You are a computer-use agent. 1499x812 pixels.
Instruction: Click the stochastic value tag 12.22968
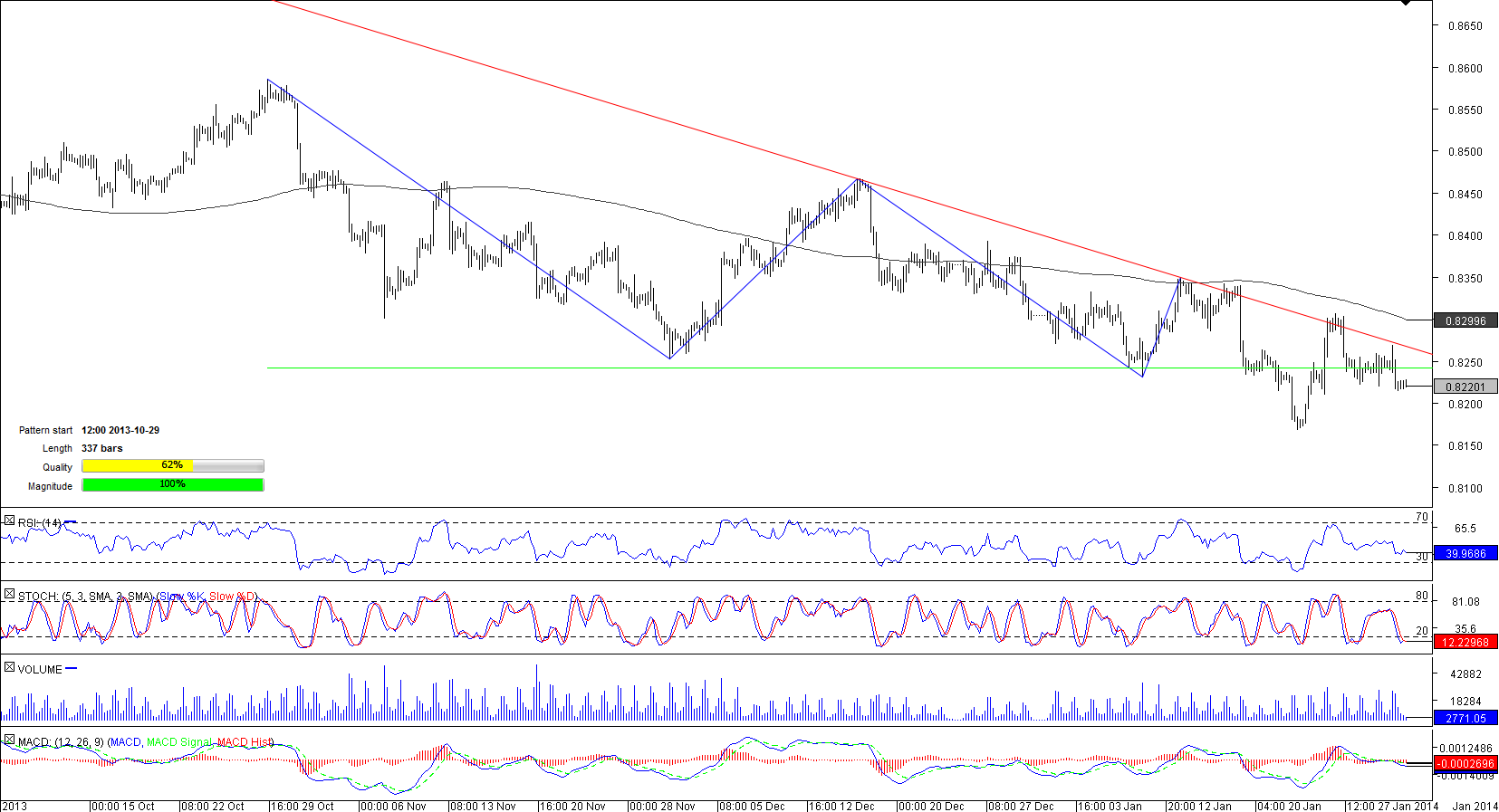(x=1465, y=642)
